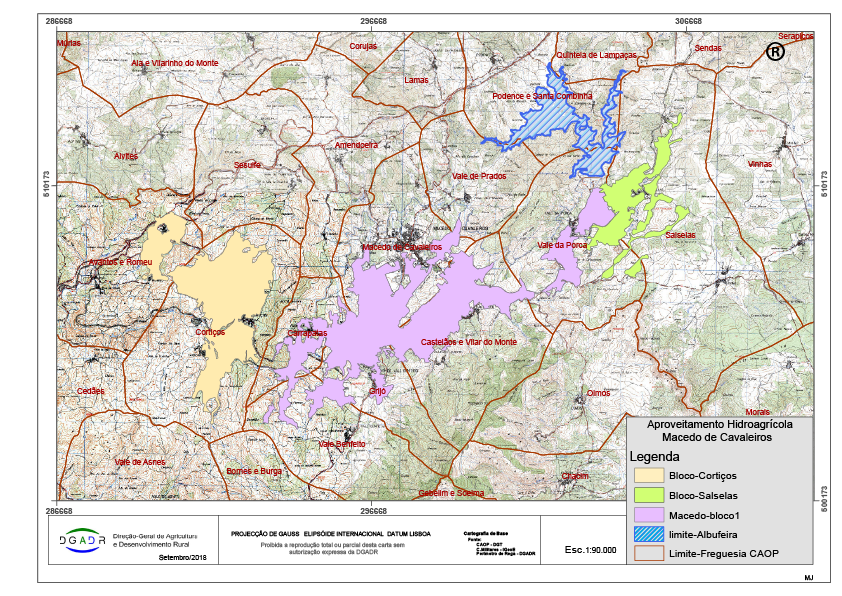Click the Limite-Freguesia CAOP legend swatch
The height and width of the screenshot is (596, 842).
(x=649, y=553)
